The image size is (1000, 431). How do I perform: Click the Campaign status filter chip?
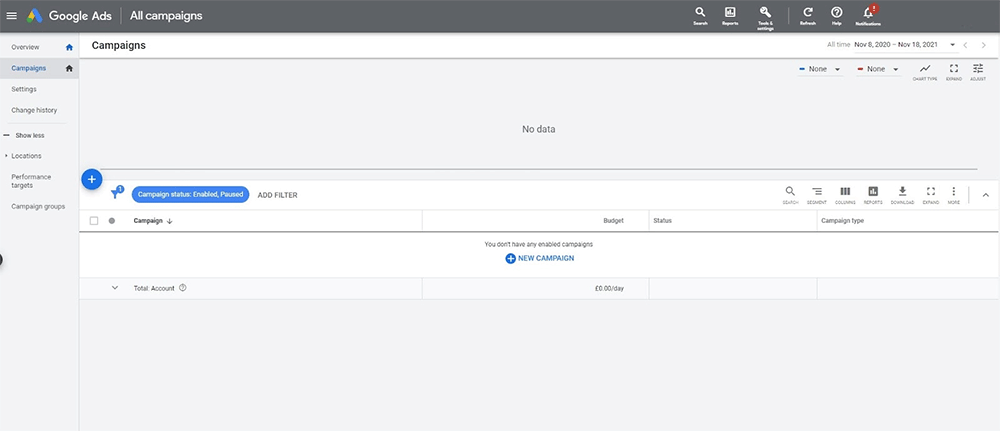(x=190, y=195)
